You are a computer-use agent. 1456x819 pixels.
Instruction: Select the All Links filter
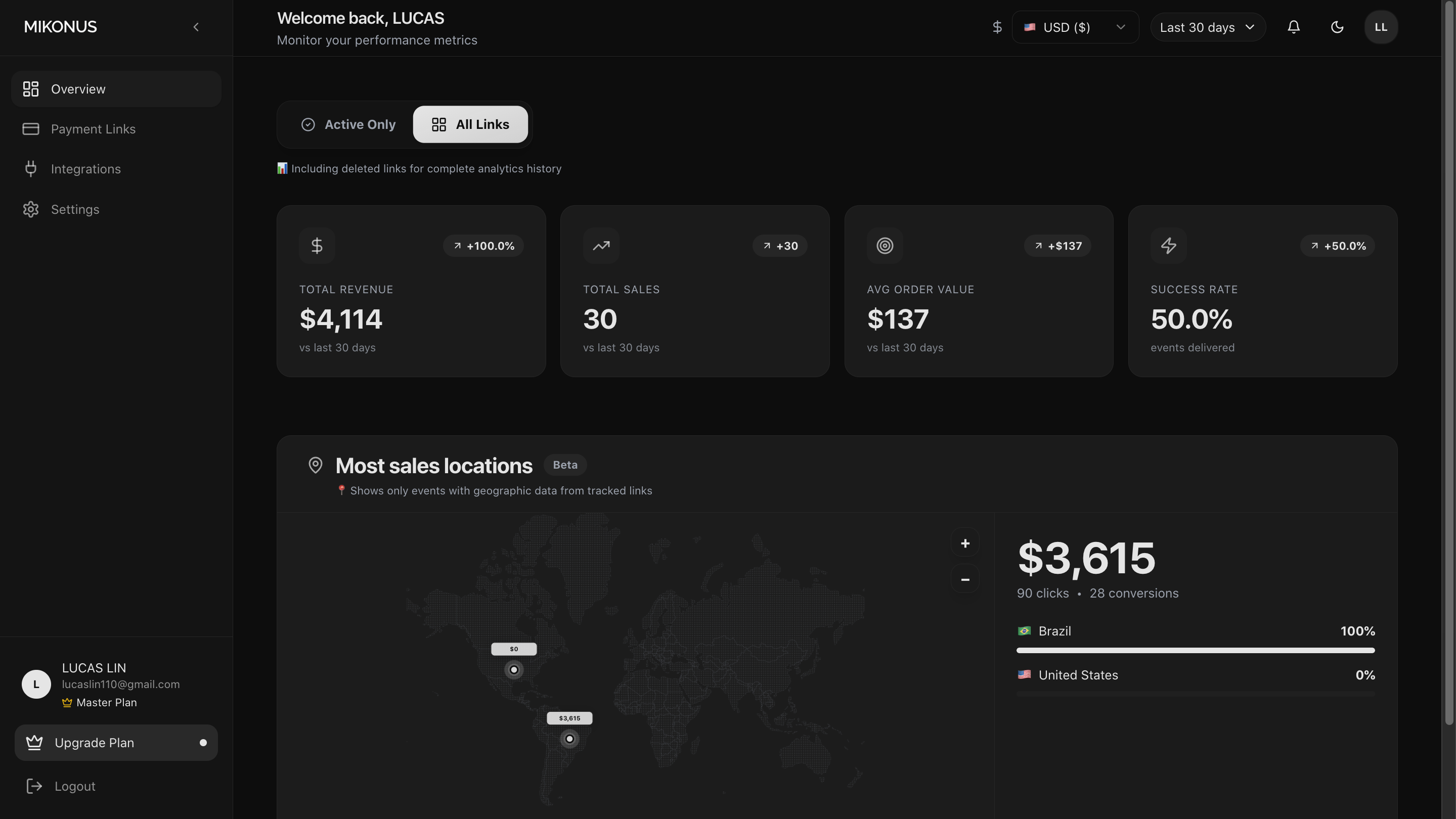(470, 124)
